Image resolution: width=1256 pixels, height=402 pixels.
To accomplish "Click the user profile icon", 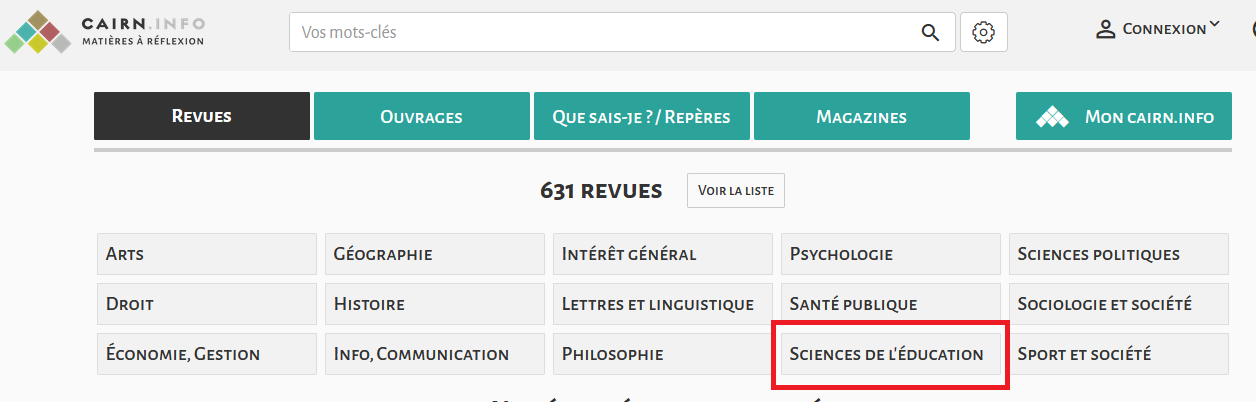I will coord(1105,29).
